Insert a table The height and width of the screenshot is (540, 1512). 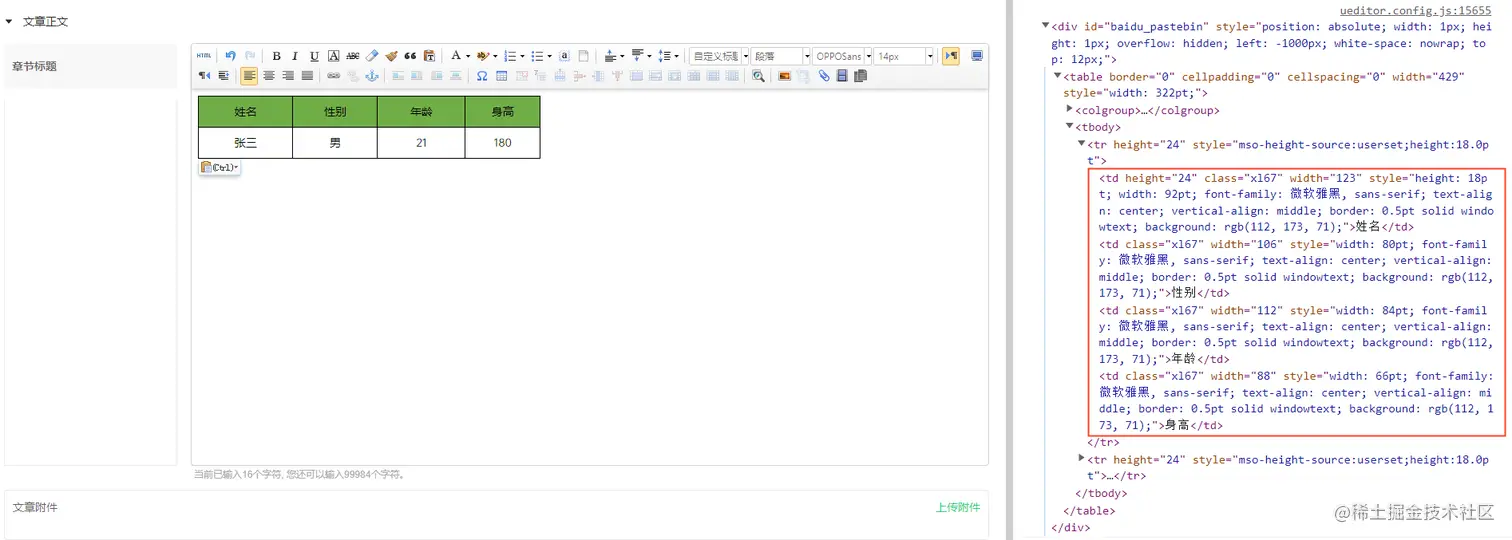(x=501, y=75)
